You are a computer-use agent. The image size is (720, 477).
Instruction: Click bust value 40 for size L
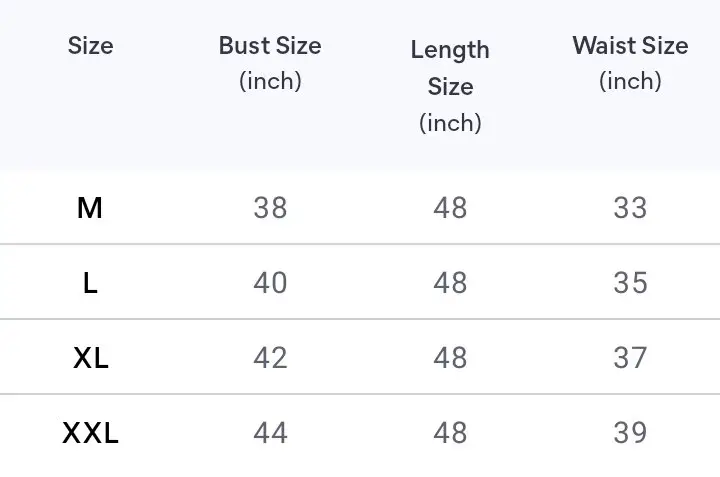click(270, 283)
